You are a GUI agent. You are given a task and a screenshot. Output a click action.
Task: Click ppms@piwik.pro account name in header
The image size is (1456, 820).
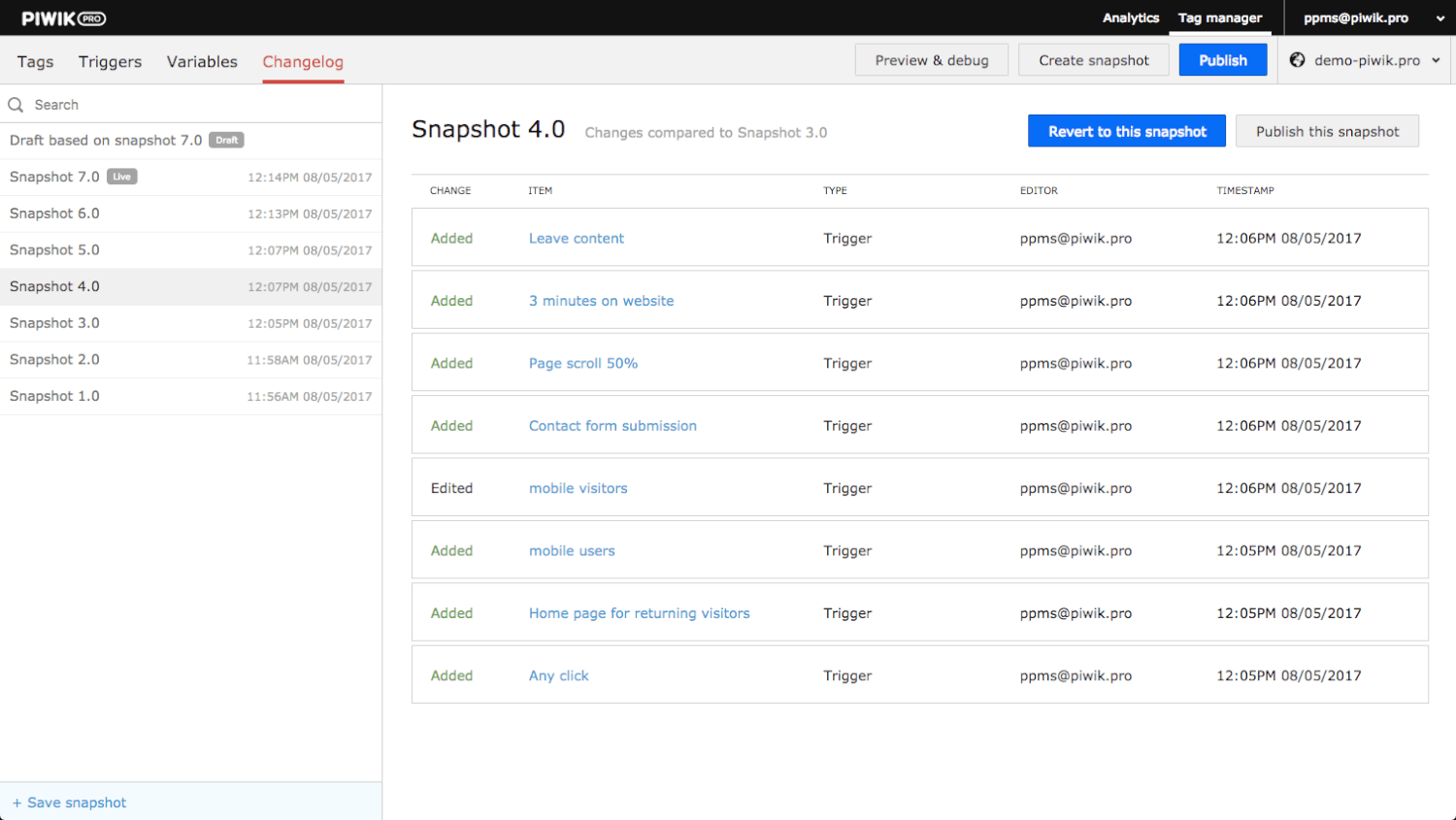tap(1356, 17)
